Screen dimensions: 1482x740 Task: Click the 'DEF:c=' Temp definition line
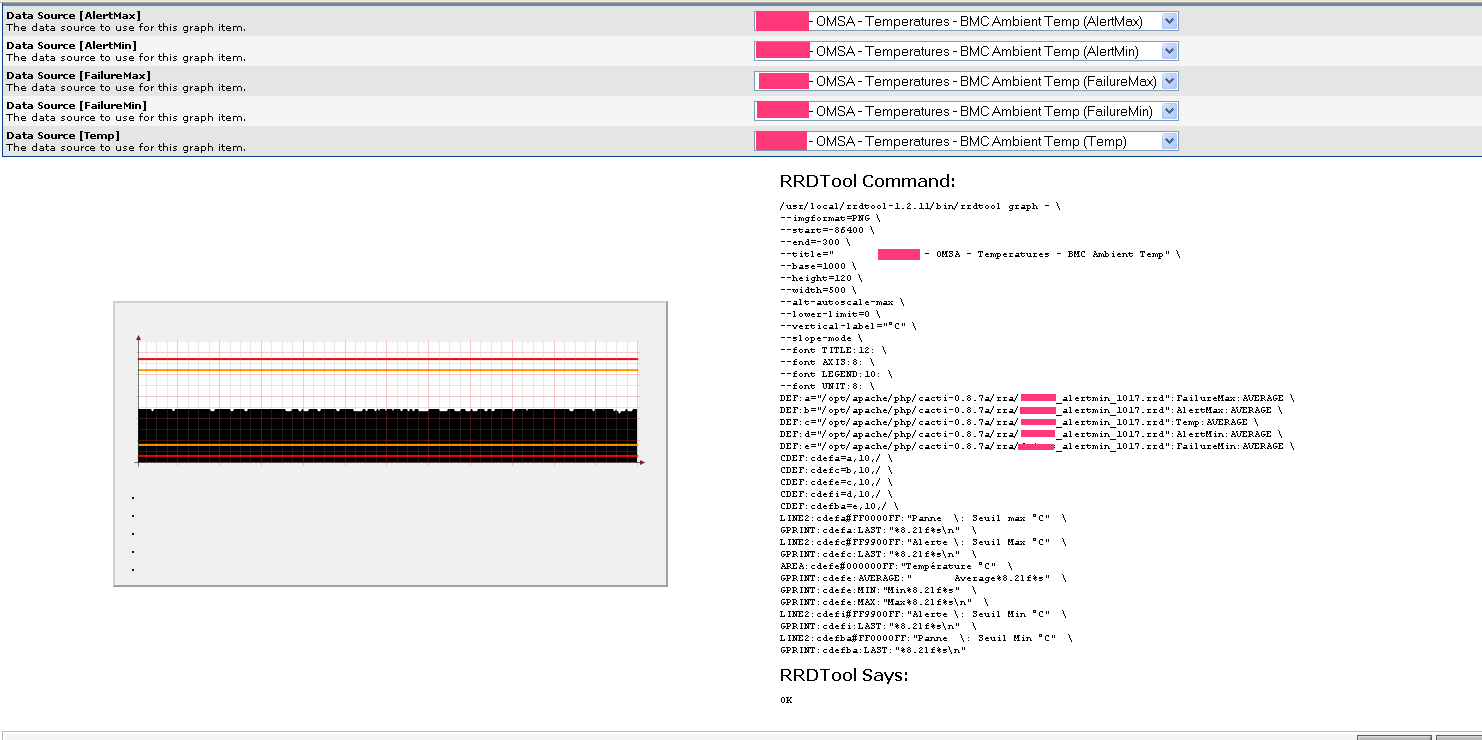pos(1019,422)
